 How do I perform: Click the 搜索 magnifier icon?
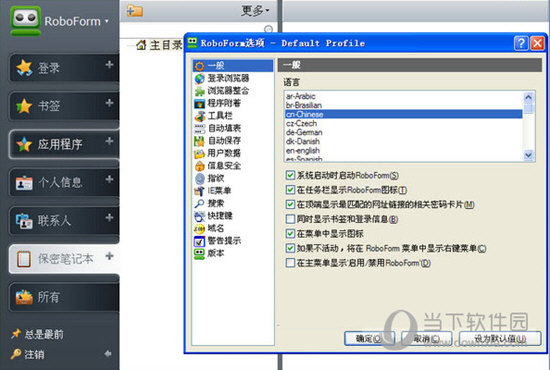point(199,203)
